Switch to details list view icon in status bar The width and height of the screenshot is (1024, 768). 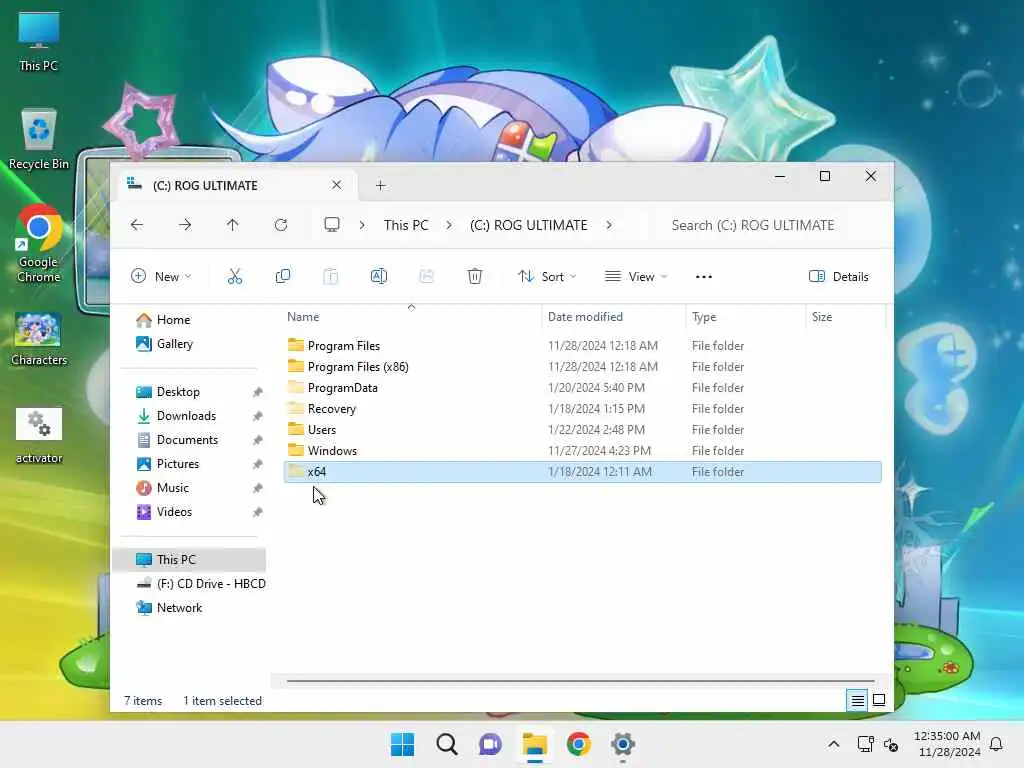coord(857,701)
